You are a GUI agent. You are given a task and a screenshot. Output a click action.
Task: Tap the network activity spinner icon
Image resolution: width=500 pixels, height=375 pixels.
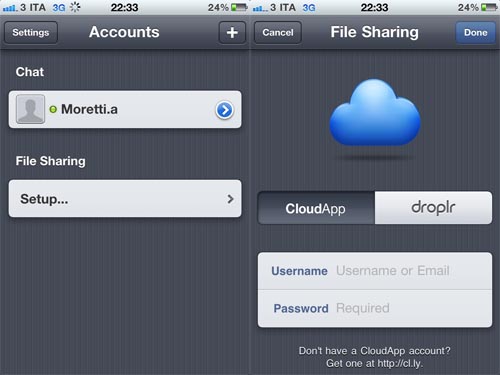tap(75, 7)
